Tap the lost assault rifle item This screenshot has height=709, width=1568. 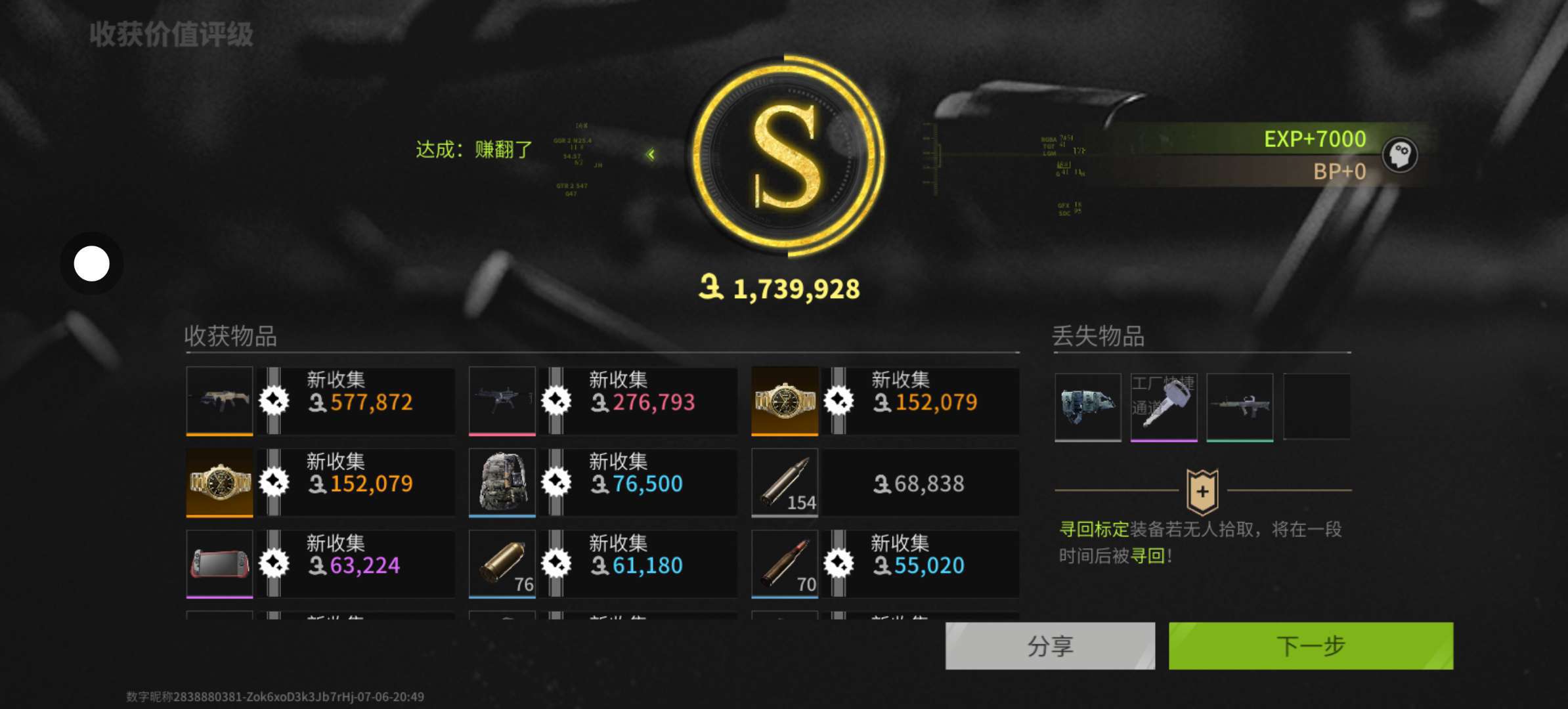[1240, 407]
